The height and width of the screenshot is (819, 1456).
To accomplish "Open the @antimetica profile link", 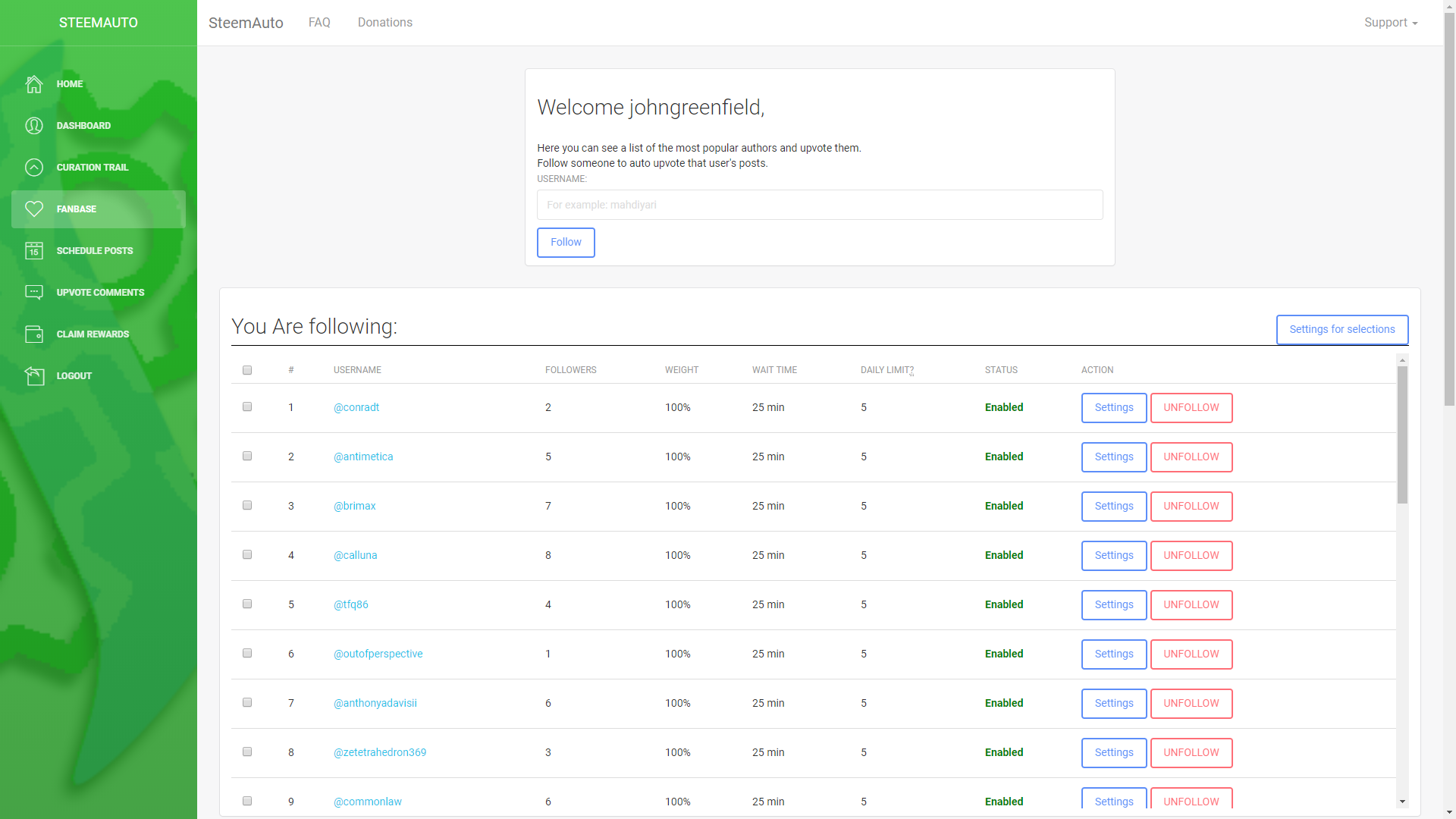I will (363, 457).
